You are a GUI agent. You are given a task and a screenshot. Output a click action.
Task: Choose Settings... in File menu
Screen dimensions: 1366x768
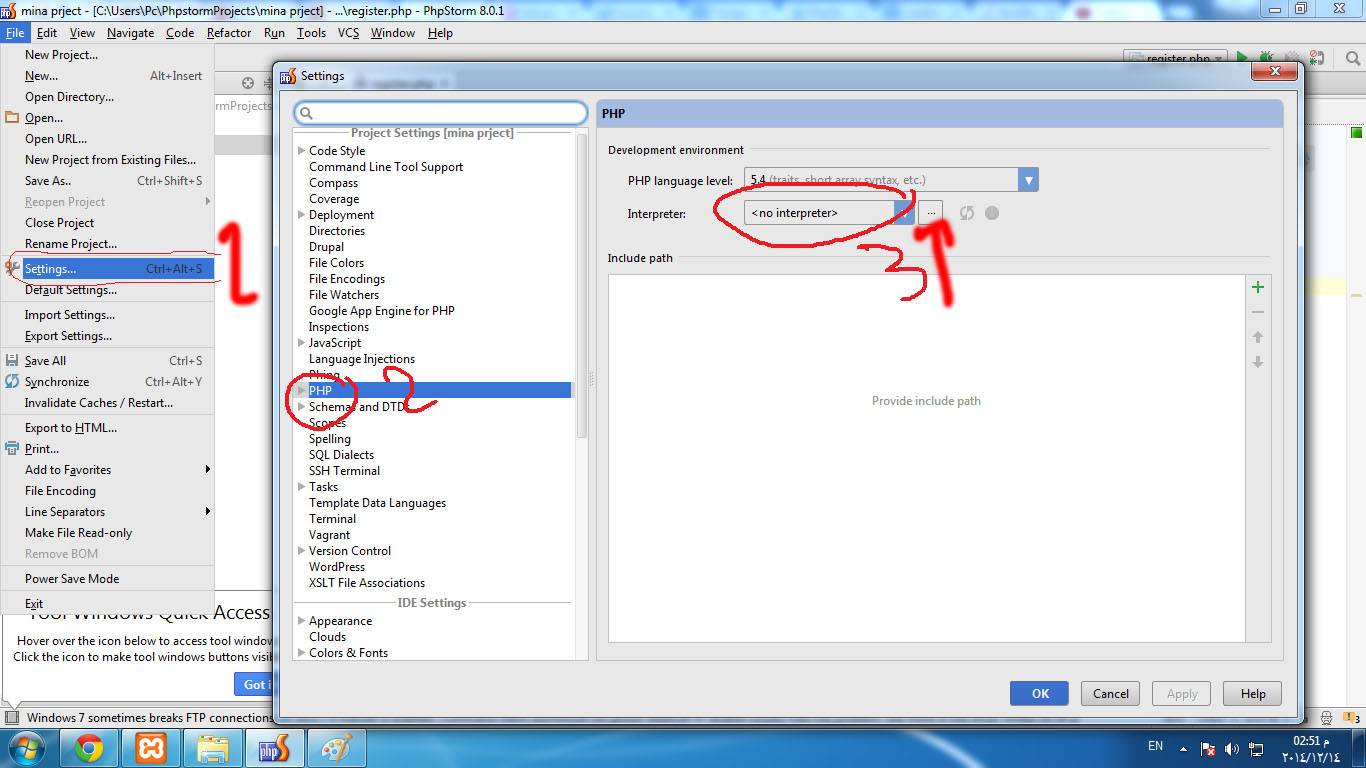point(108,269)
